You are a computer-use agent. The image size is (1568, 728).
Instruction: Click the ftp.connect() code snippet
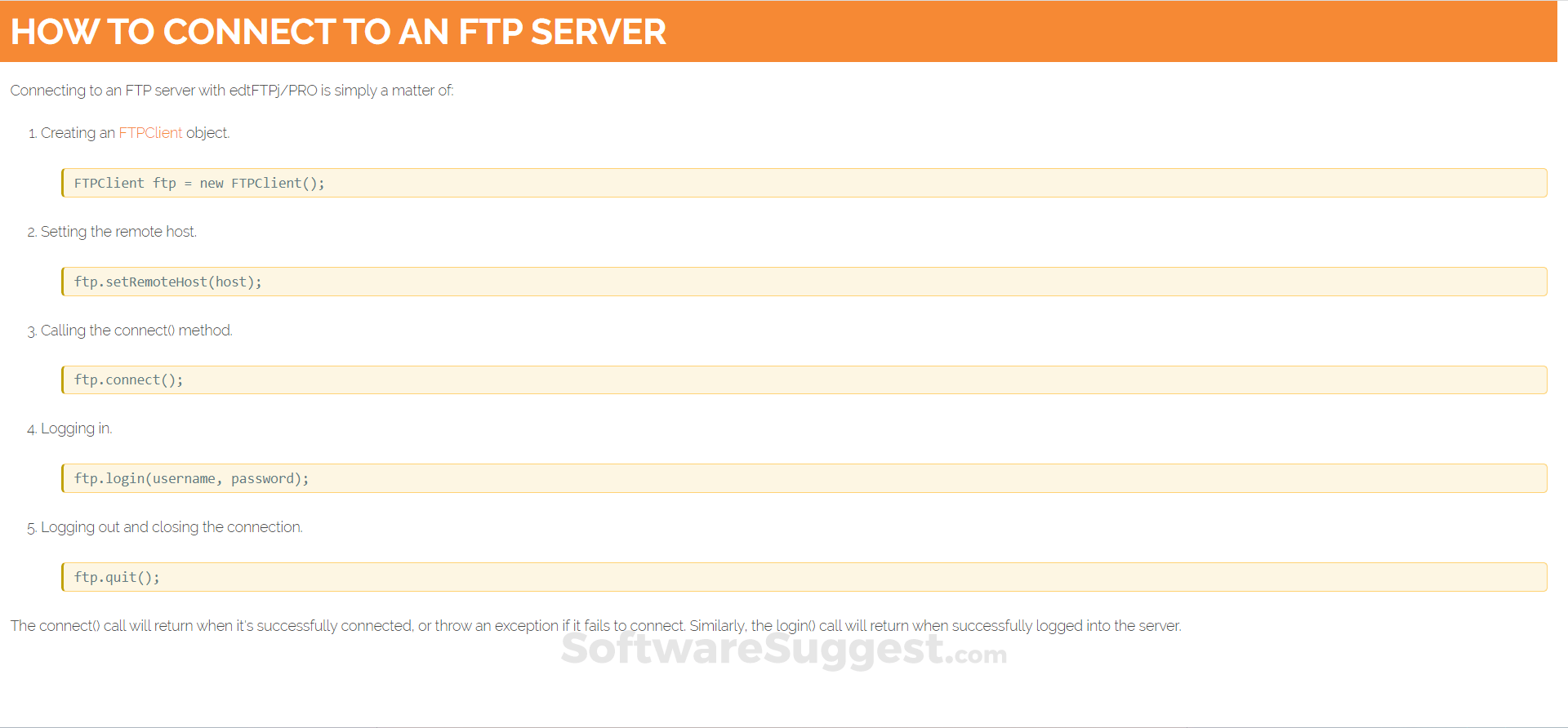[128, 380]
